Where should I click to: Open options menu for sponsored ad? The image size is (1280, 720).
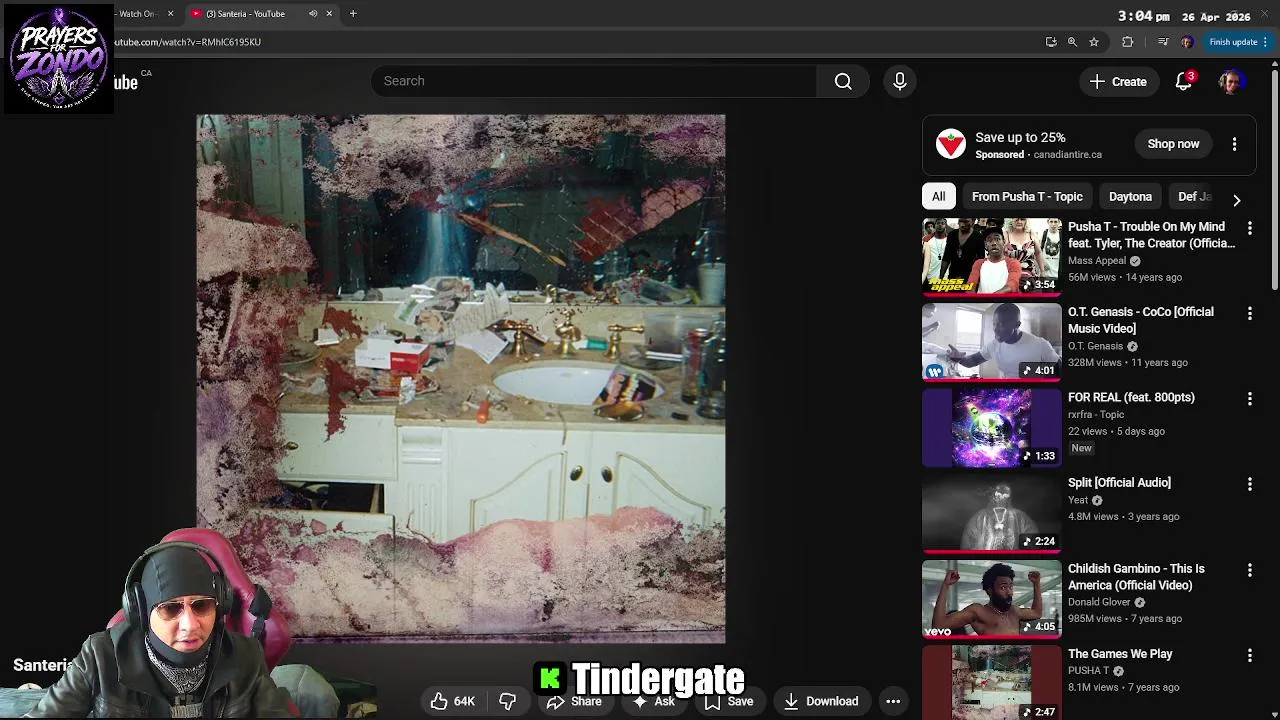point(1234,144)
